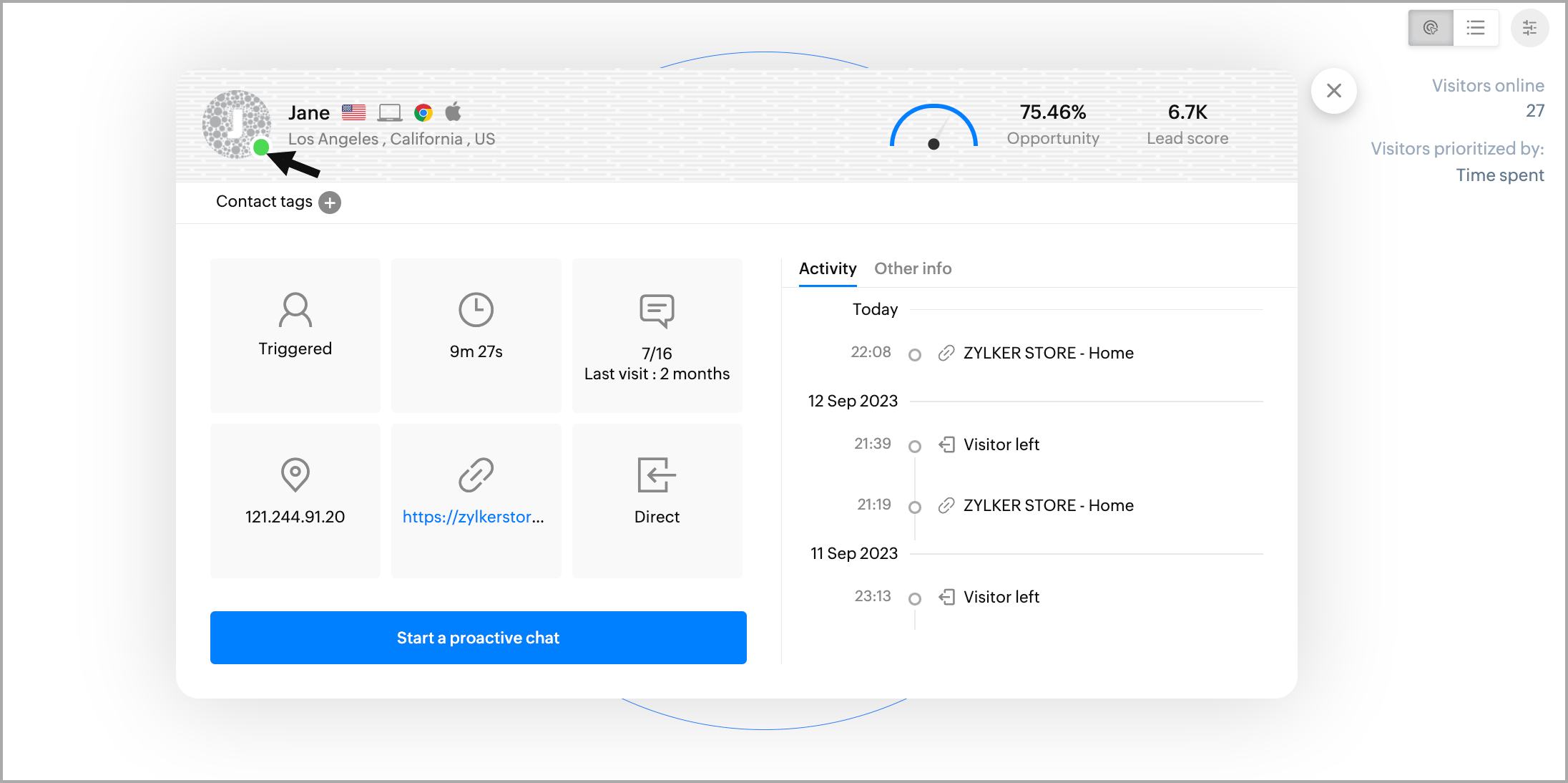This screenshot has width=1568, height=783.
Task: Start a proactive chat
Action: (478, 638)
